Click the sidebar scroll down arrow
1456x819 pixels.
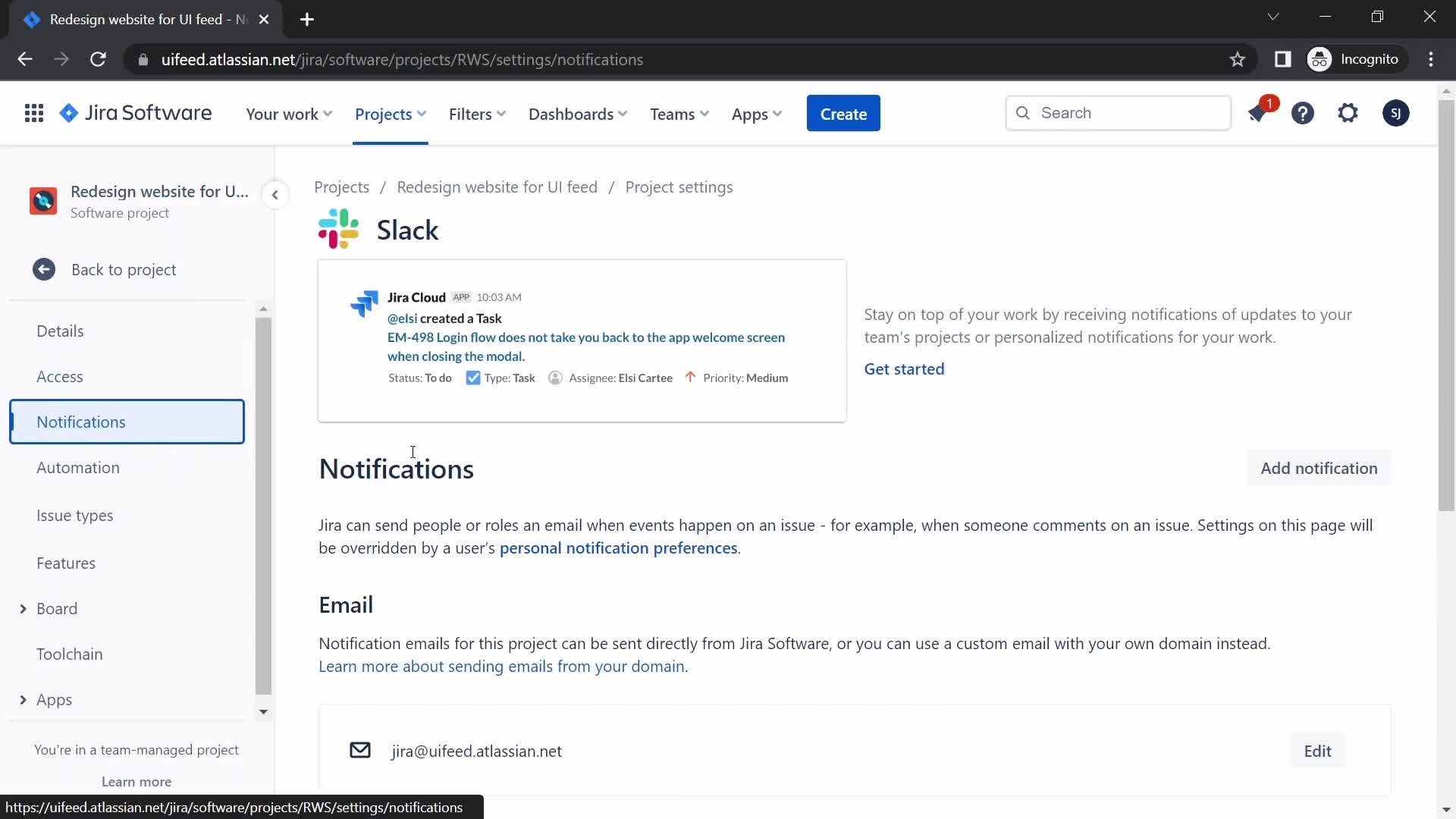tap(263, 712)
